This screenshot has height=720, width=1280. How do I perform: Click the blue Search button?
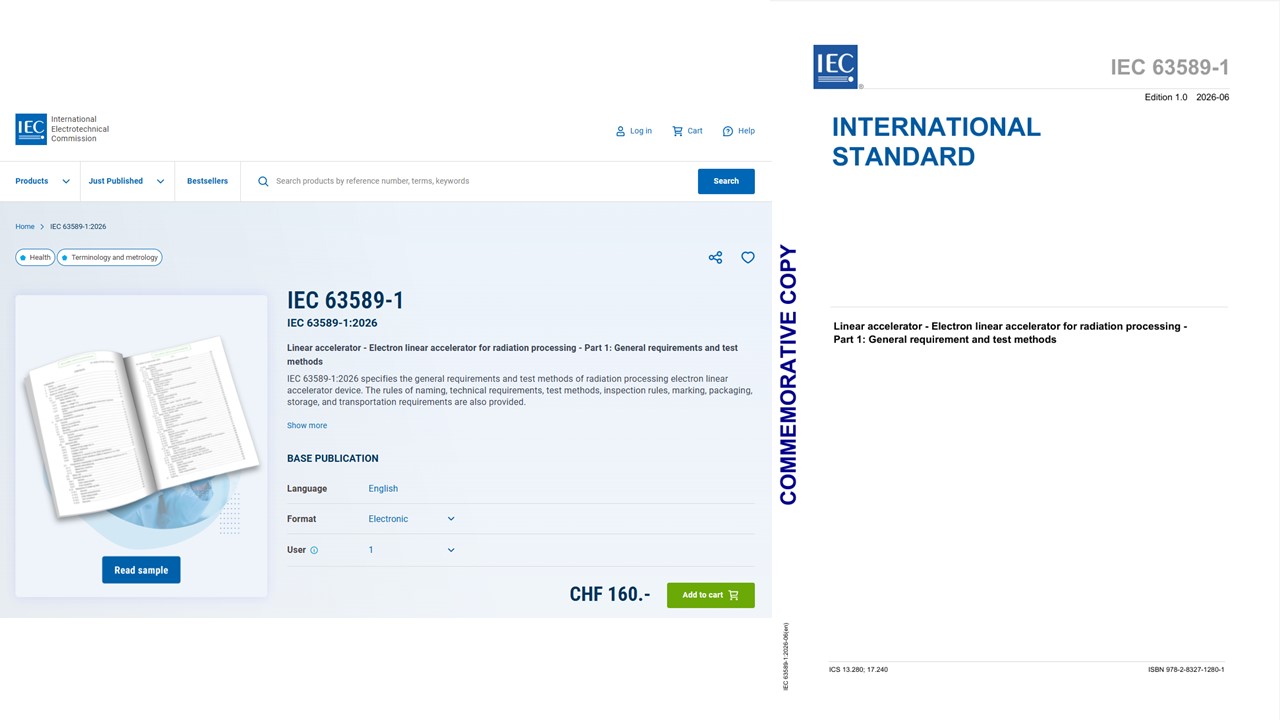(726, 181)
